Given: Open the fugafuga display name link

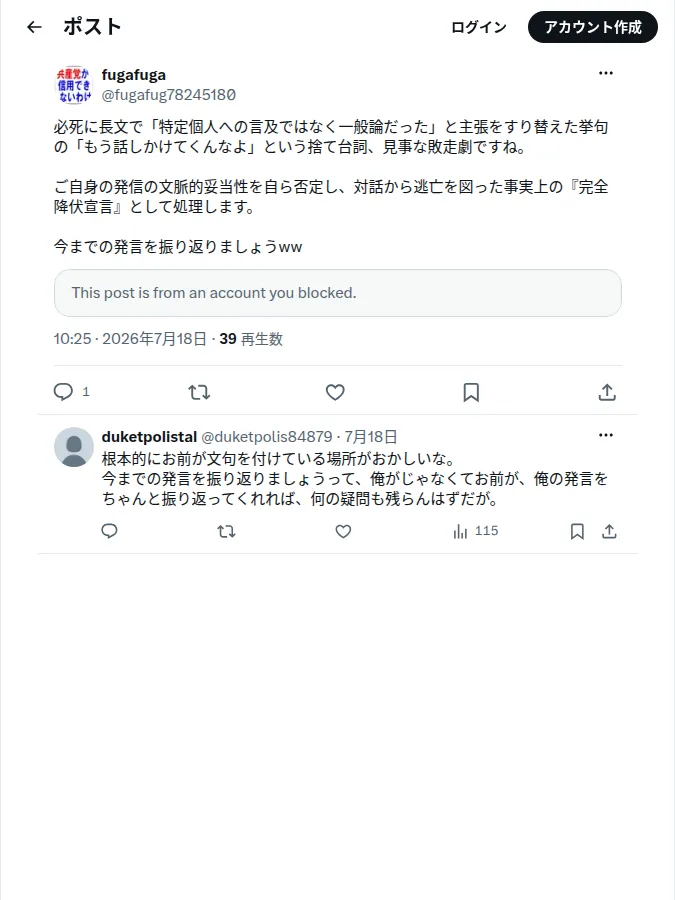Looking at the screenshot, I should coord(134,75).
